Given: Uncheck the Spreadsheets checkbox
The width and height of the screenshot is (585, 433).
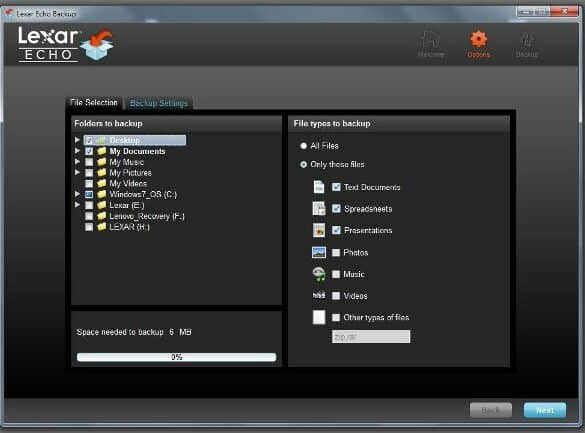Looking at the screenshot, I should tap(336, 208).
